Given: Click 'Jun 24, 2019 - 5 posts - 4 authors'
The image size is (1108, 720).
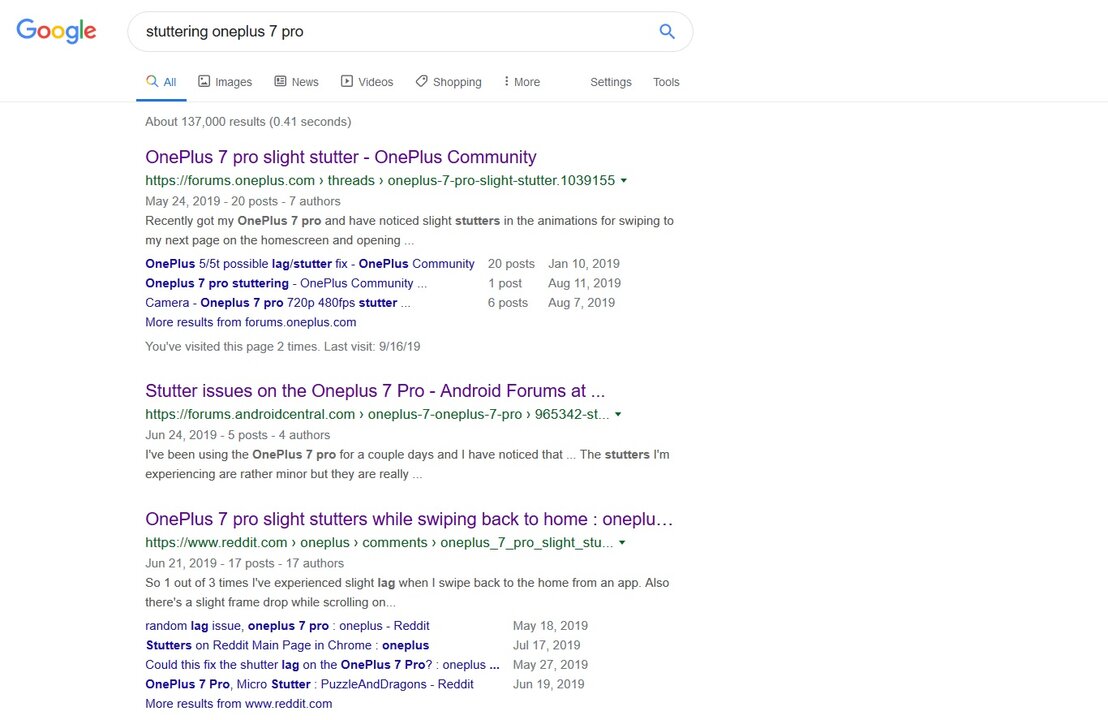Looking at the screenshot, I should point(237,435).
